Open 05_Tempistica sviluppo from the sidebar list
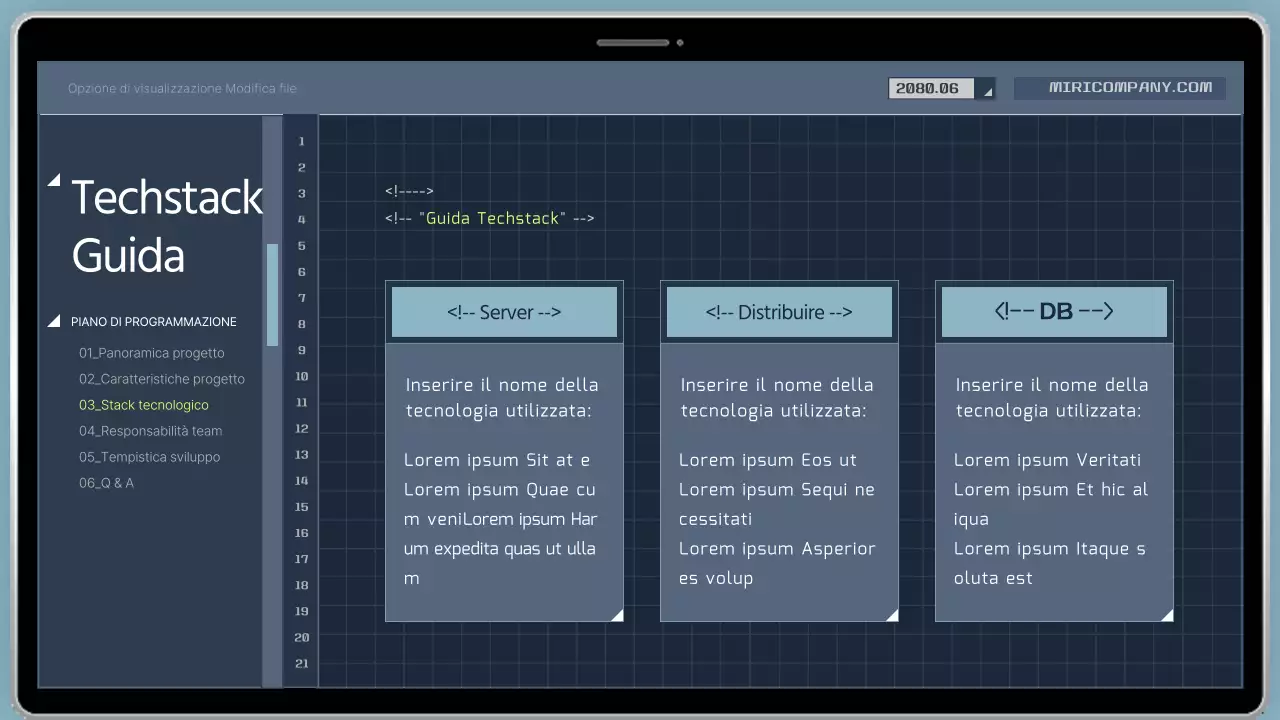This screenshot has height=720, width=1280. [149, 457]
